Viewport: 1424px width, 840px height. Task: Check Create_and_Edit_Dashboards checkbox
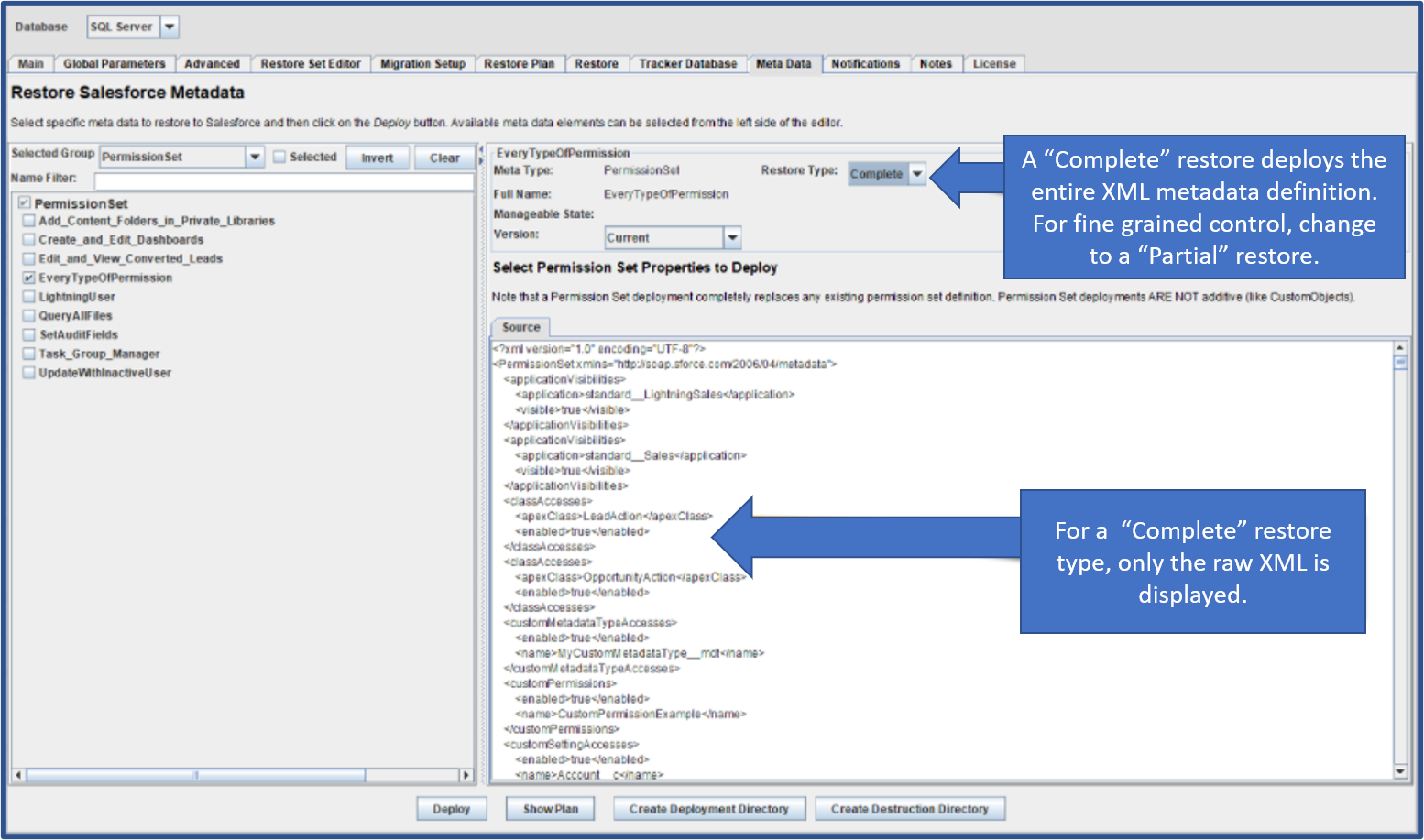click(29, 240)
